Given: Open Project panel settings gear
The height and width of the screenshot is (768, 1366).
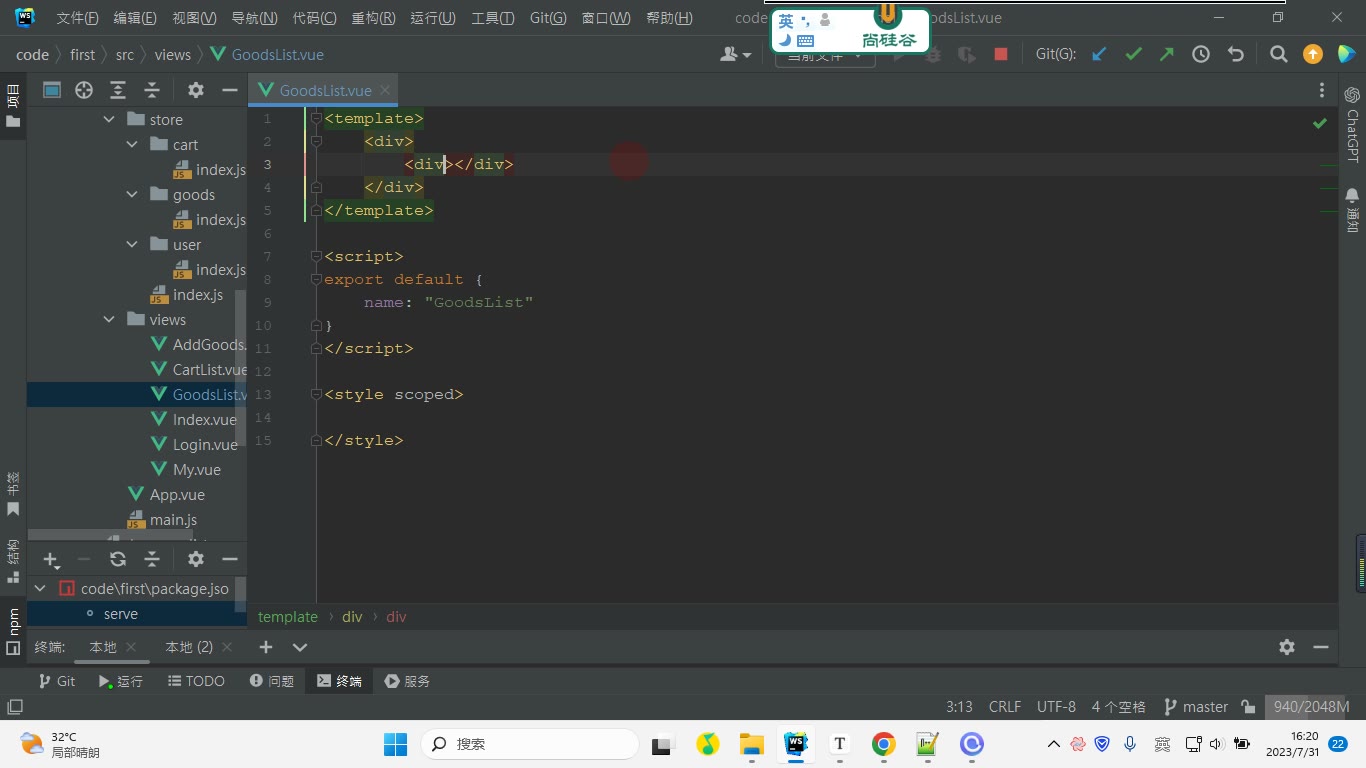Looking at the screenshot, I should tap(196, 90).
